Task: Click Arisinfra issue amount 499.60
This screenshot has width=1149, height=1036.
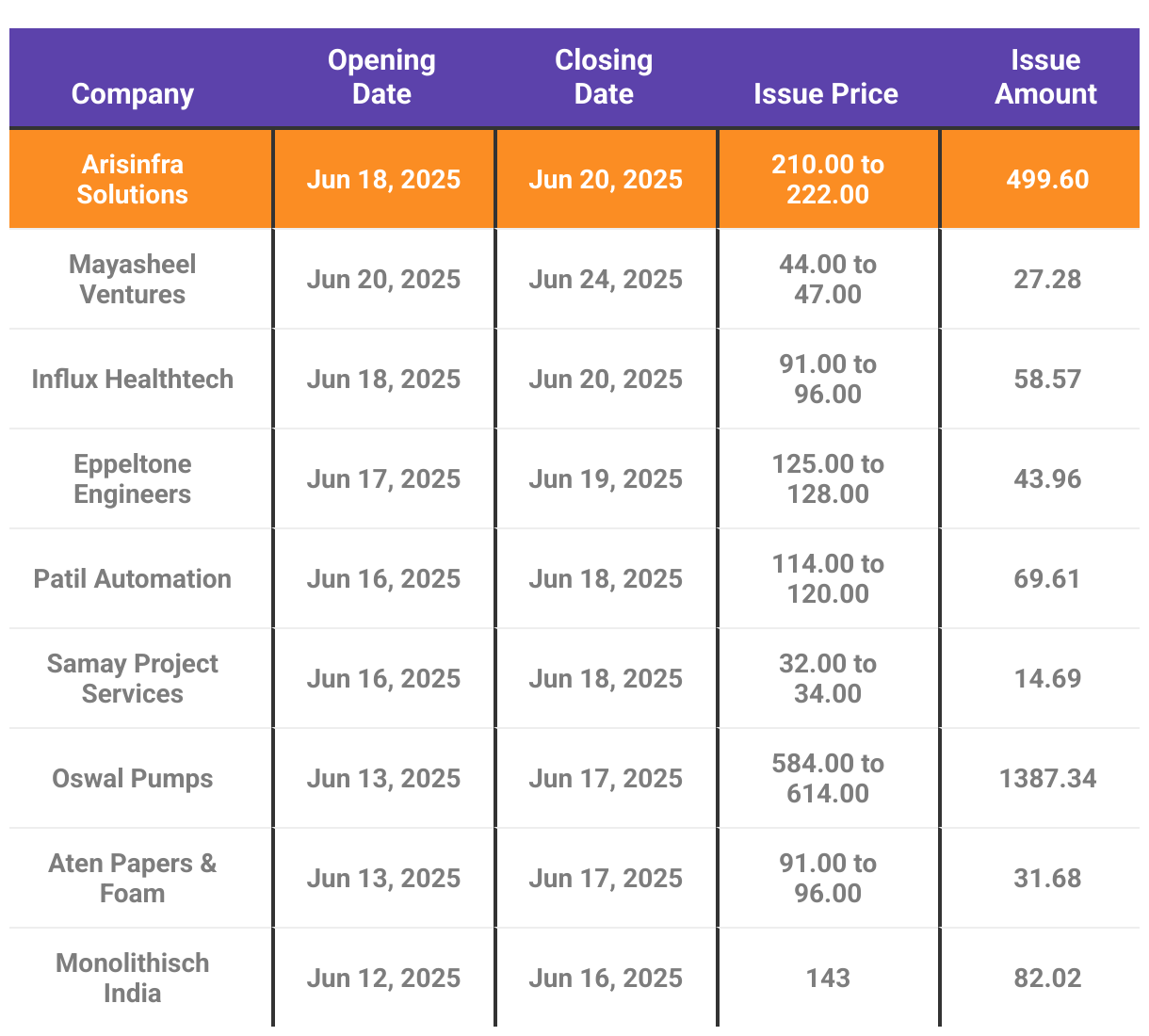Action: pos(1047,179)
